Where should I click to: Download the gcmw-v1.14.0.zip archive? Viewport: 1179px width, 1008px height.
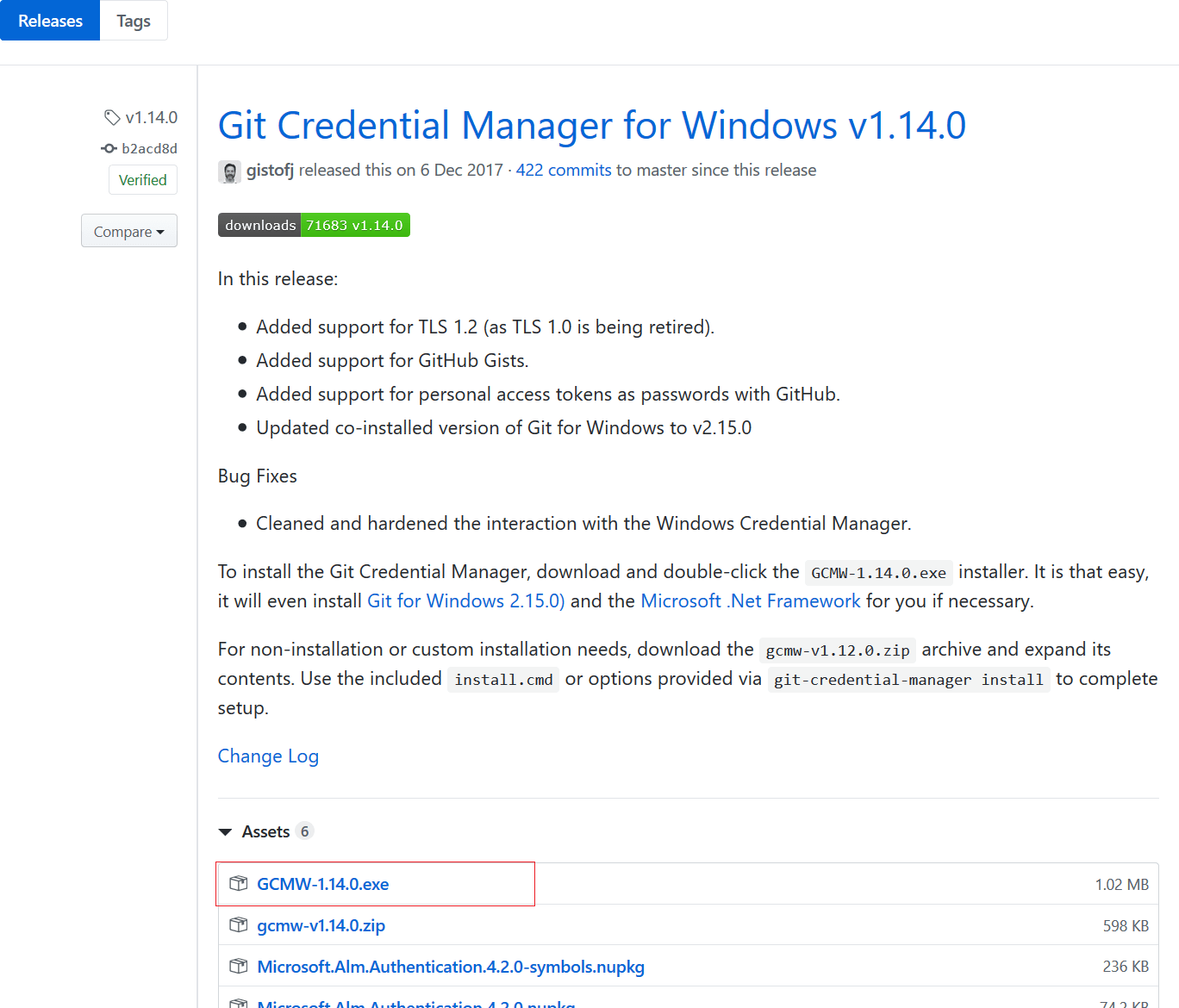pyautogui.click(x=321, y=925)
